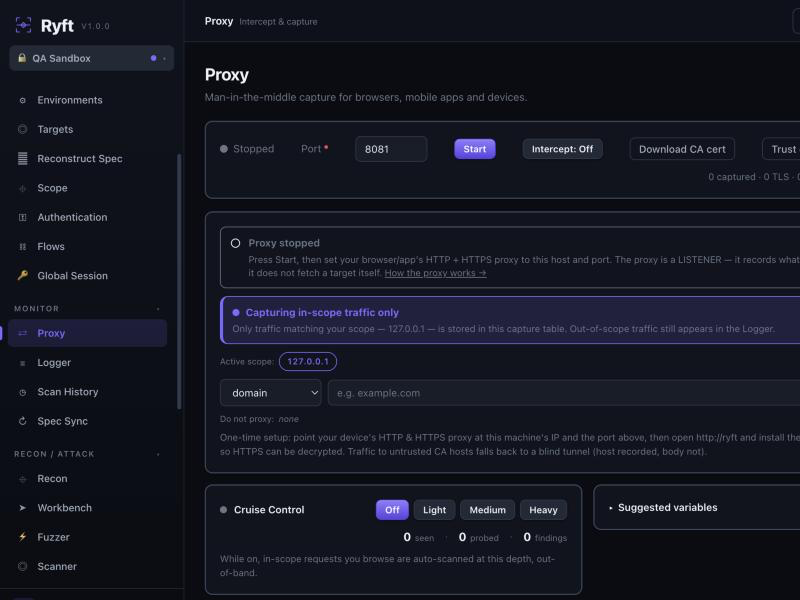
Task: Select Proxy in the sidebar
Action: click(x=87, y=333)
